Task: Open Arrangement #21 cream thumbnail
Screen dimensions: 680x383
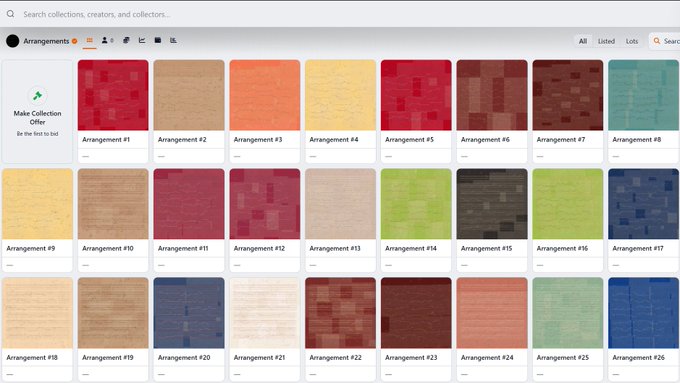Action: pos(265,313)
